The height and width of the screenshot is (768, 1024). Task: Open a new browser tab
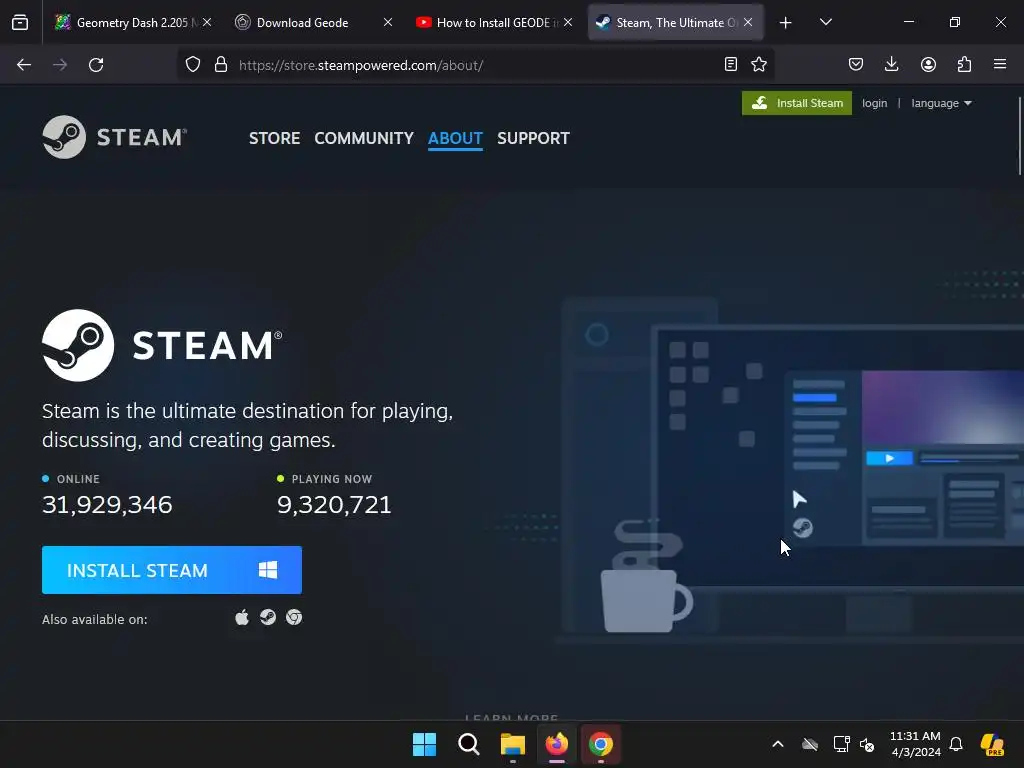pyautogui.click(x=786, y=23)
